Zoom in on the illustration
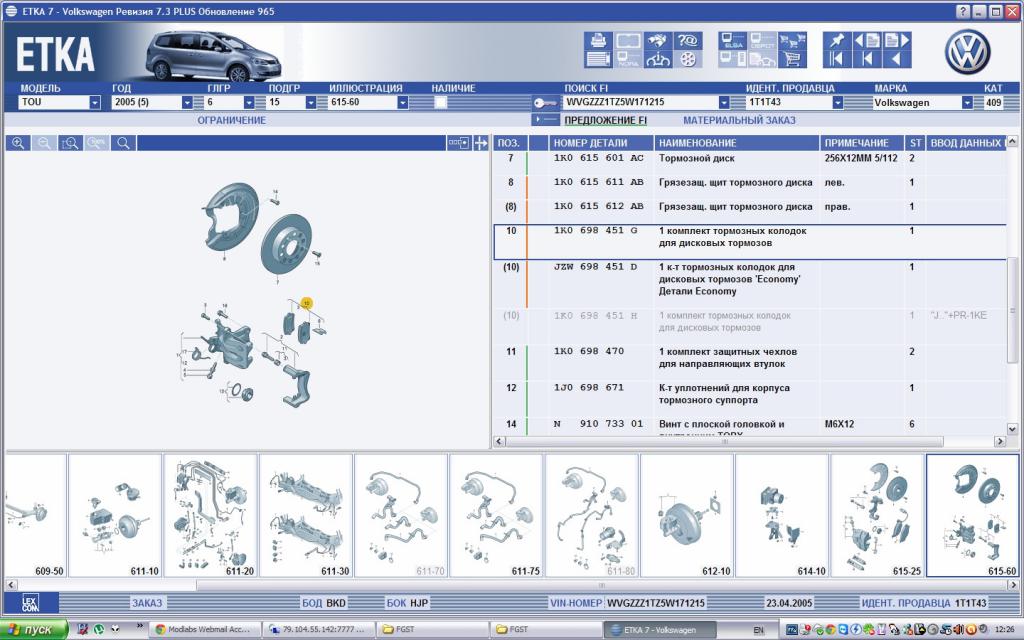 click(x=18, y=143)
